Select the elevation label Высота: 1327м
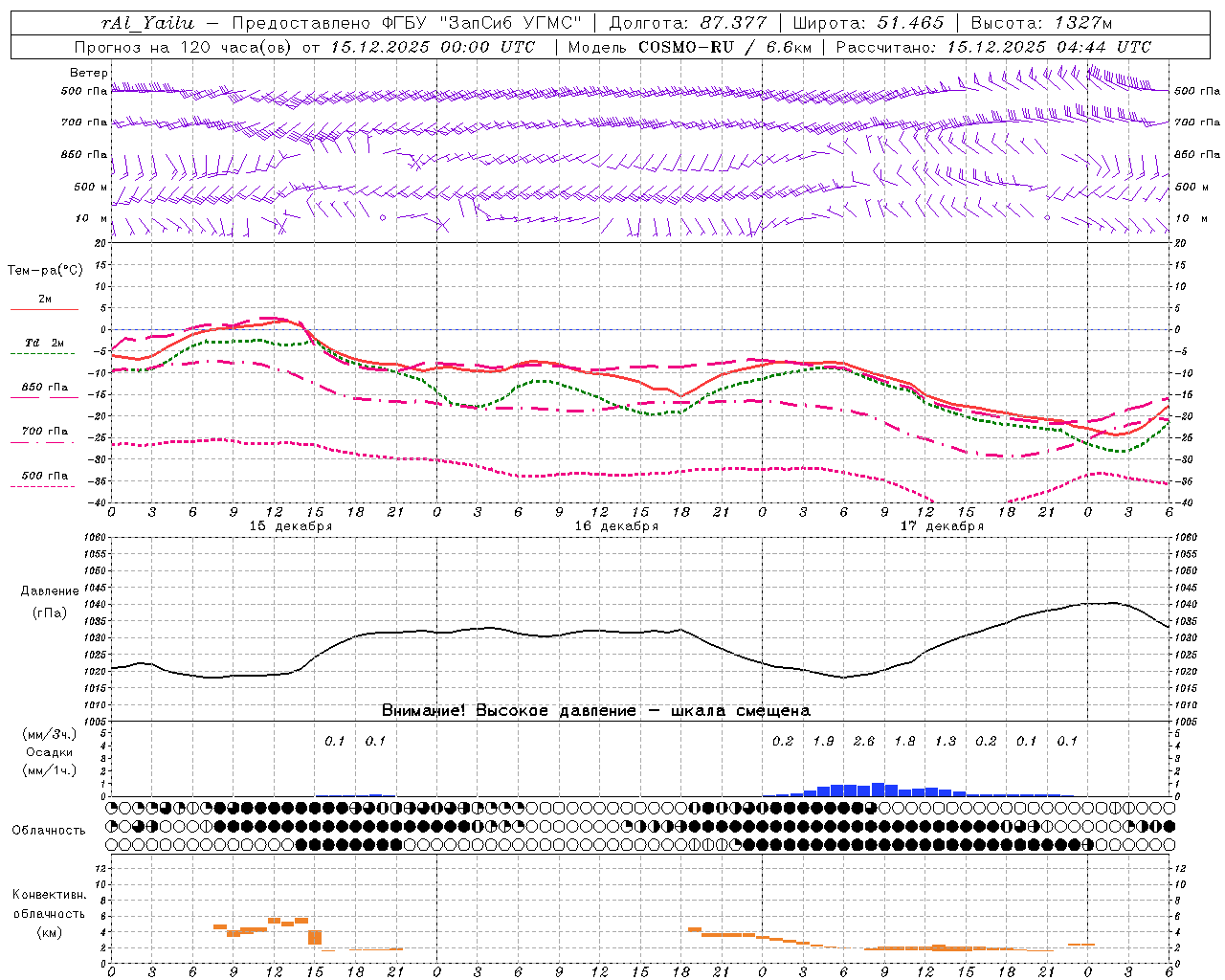Image resolution: width=1225 pixels, height=980 pixels. click(x=1041, y=23)
